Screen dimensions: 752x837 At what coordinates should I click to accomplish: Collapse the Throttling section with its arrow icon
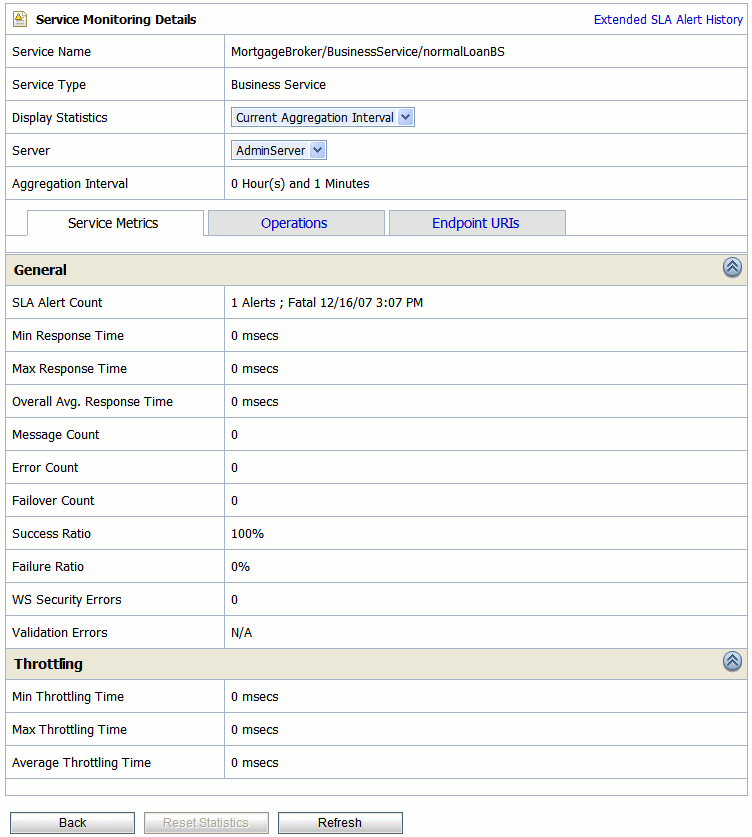pos(732,661)
